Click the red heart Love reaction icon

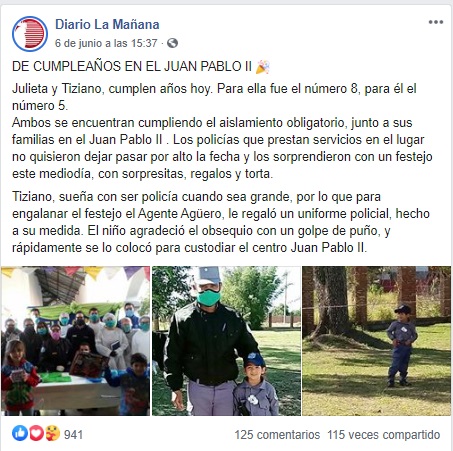(36, 433)
